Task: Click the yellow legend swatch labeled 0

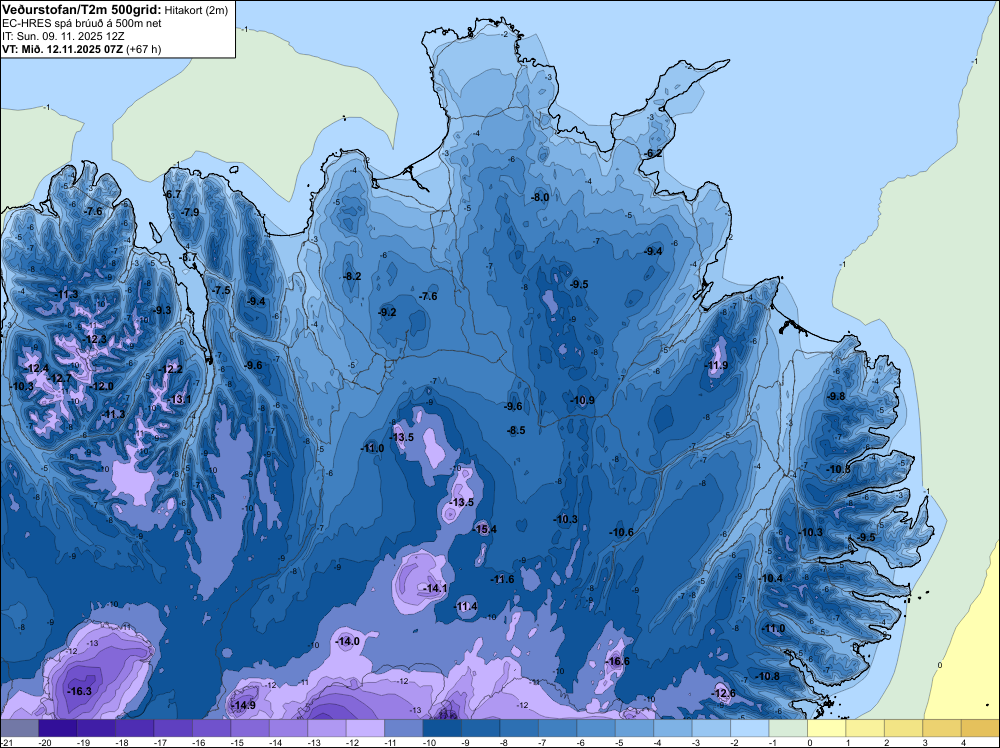Action: click(x=827, y=728)
